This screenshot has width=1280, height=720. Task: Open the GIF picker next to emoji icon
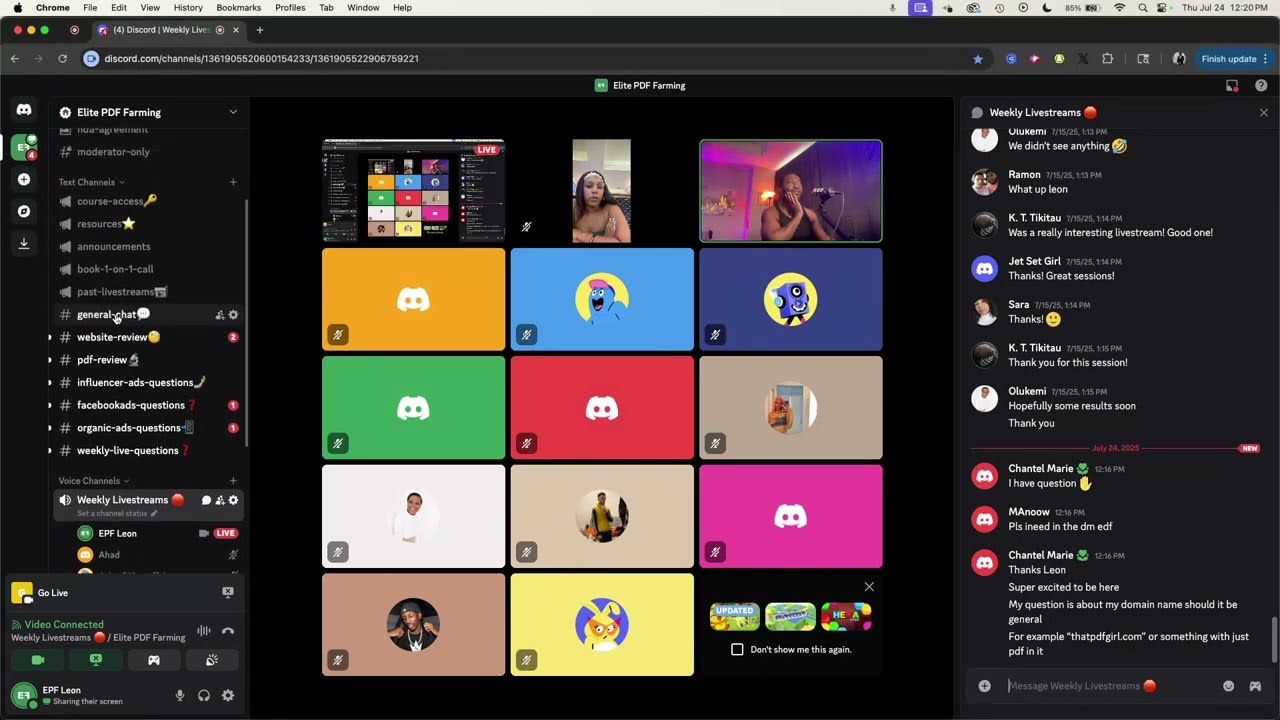pos(1255,685)
